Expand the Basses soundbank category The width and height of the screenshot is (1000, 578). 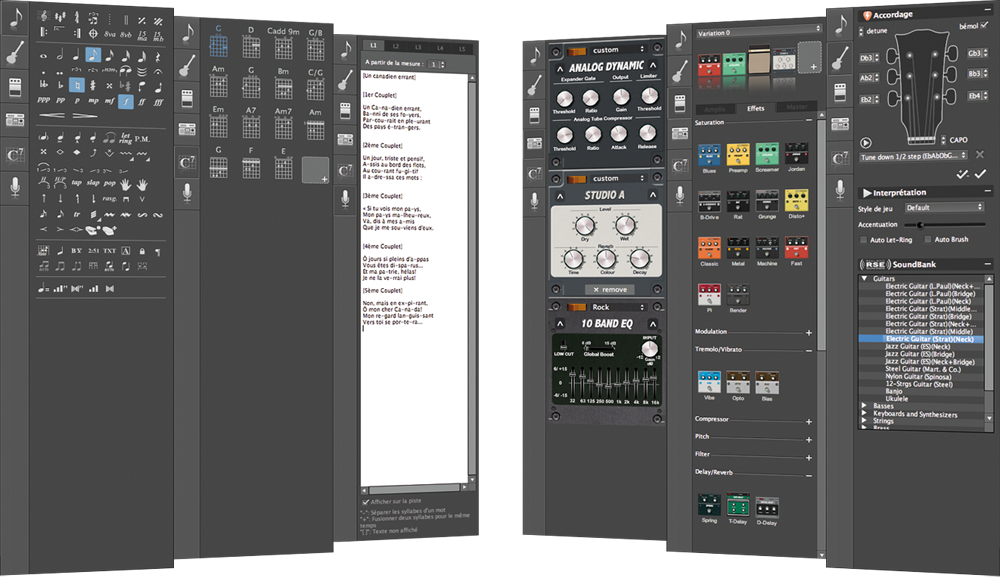pos(864,406)
